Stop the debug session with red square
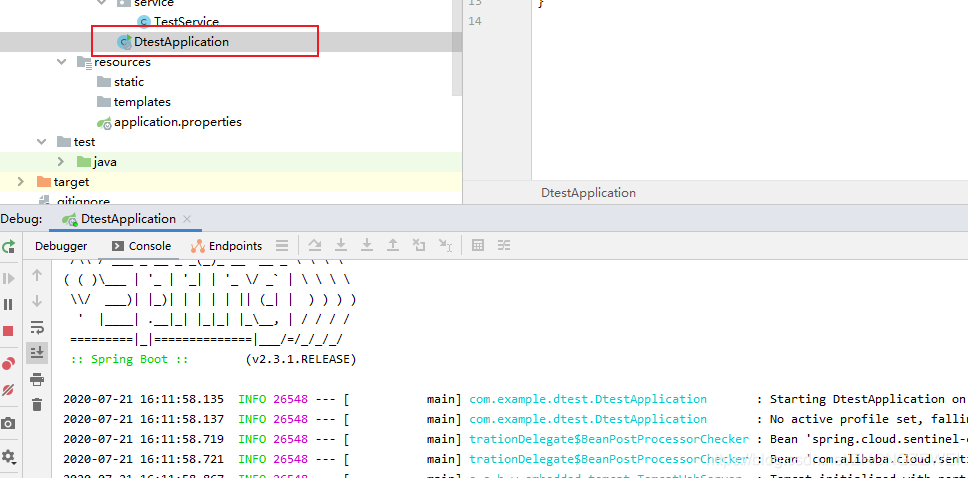Screen dimensions: 968x478 [x=9, y=331]
